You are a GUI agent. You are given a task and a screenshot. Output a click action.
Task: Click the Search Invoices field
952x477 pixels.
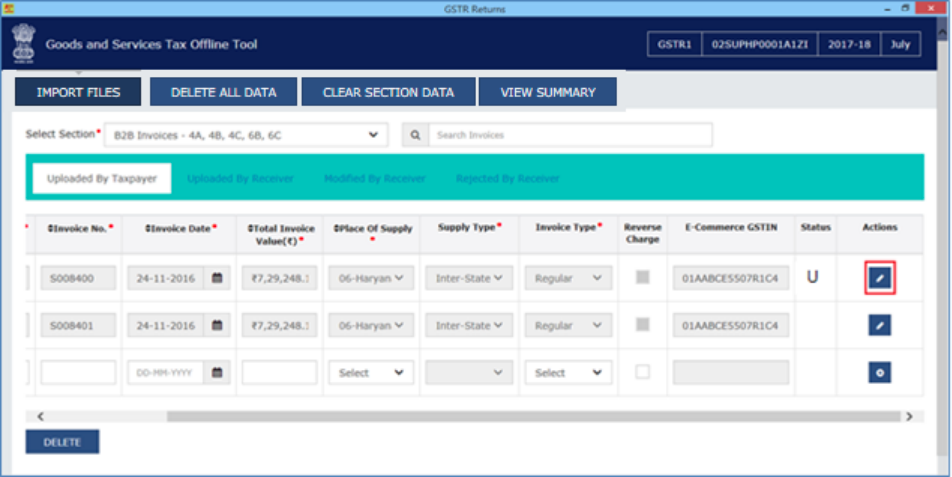click(570, 135)
